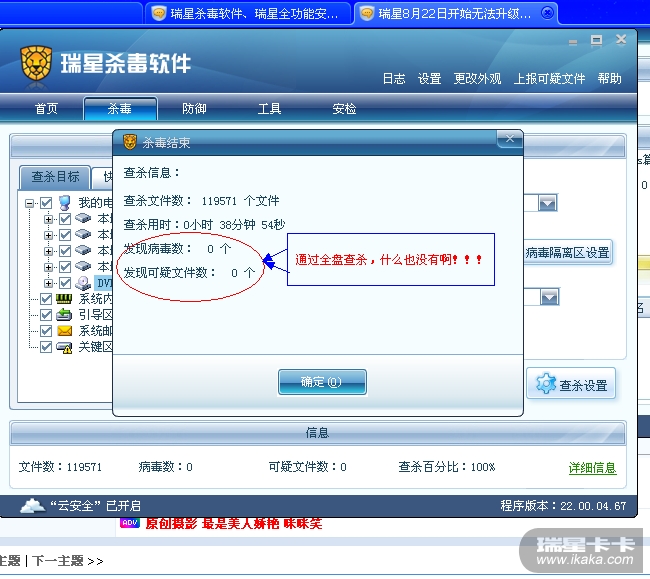Click chat icon on 瑞星杀毒软件 browser tab
The height and width of the screenshot is (579, 650).
coord(159,13)
